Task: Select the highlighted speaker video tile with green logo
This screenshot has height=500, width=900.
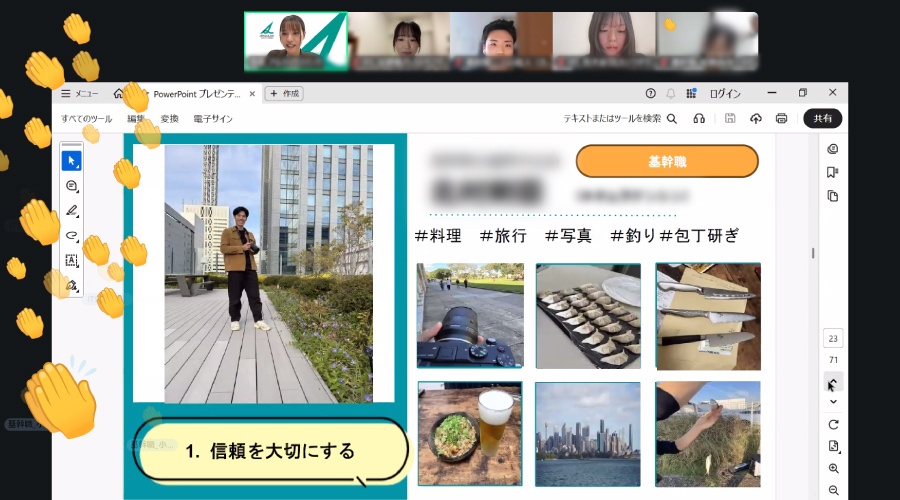Action: 296,41
